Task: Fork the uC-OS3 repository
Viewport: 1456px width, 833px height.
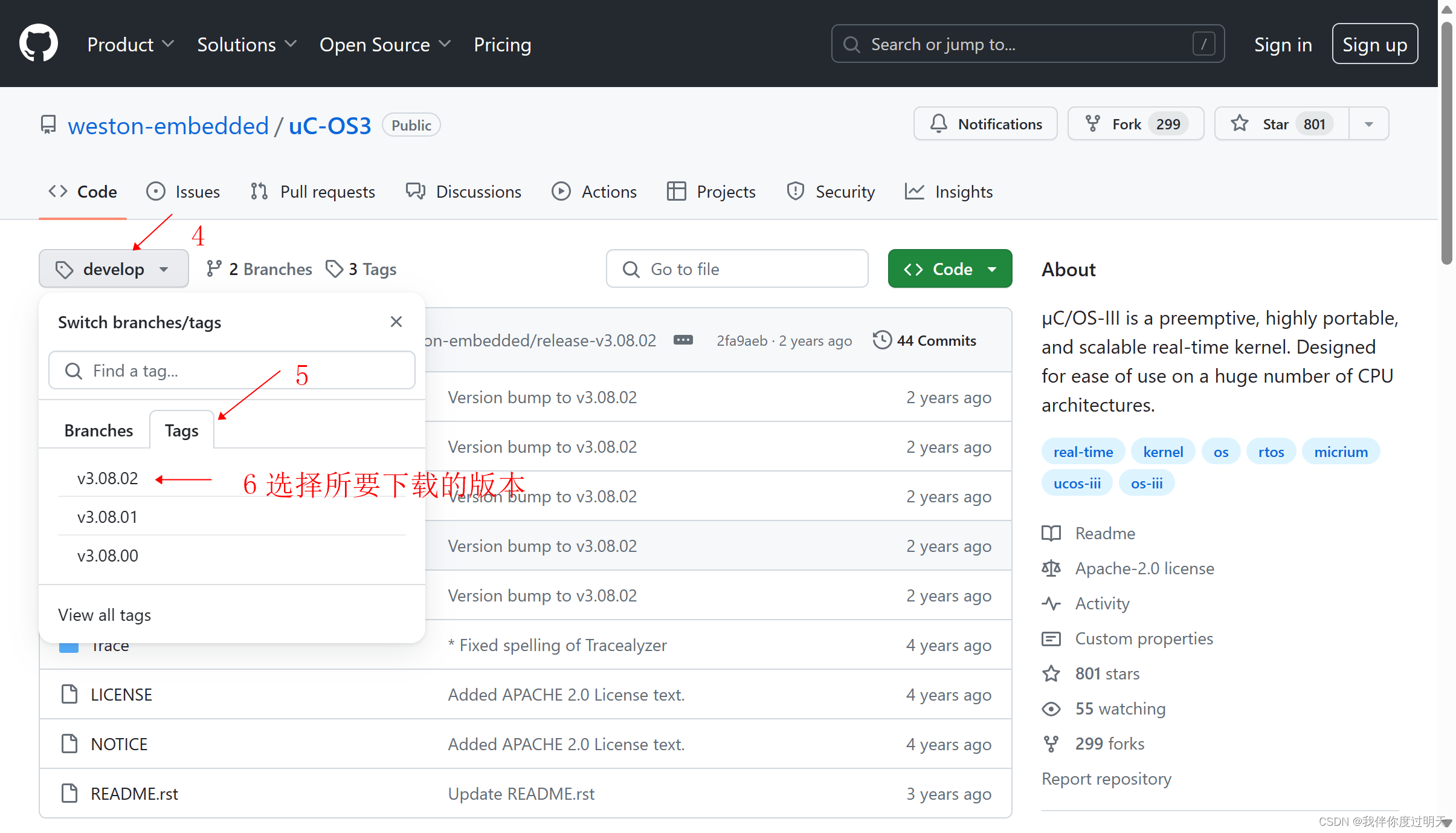Action: tap(1135, 124)
